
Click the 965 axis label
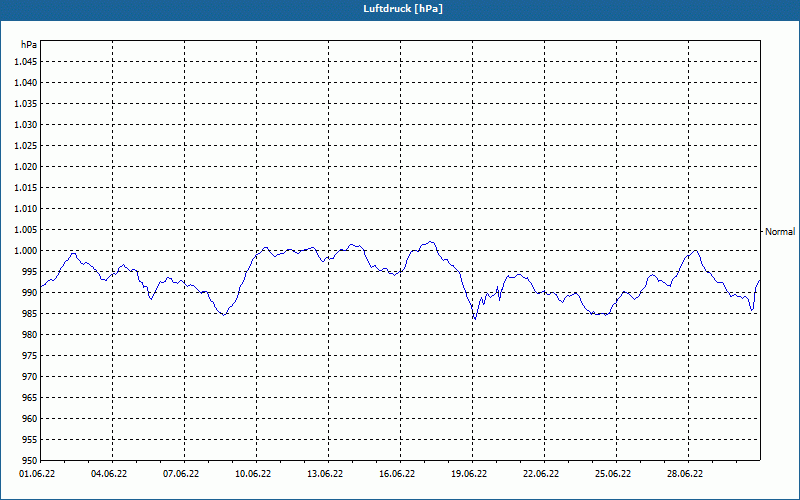[29, 397]
